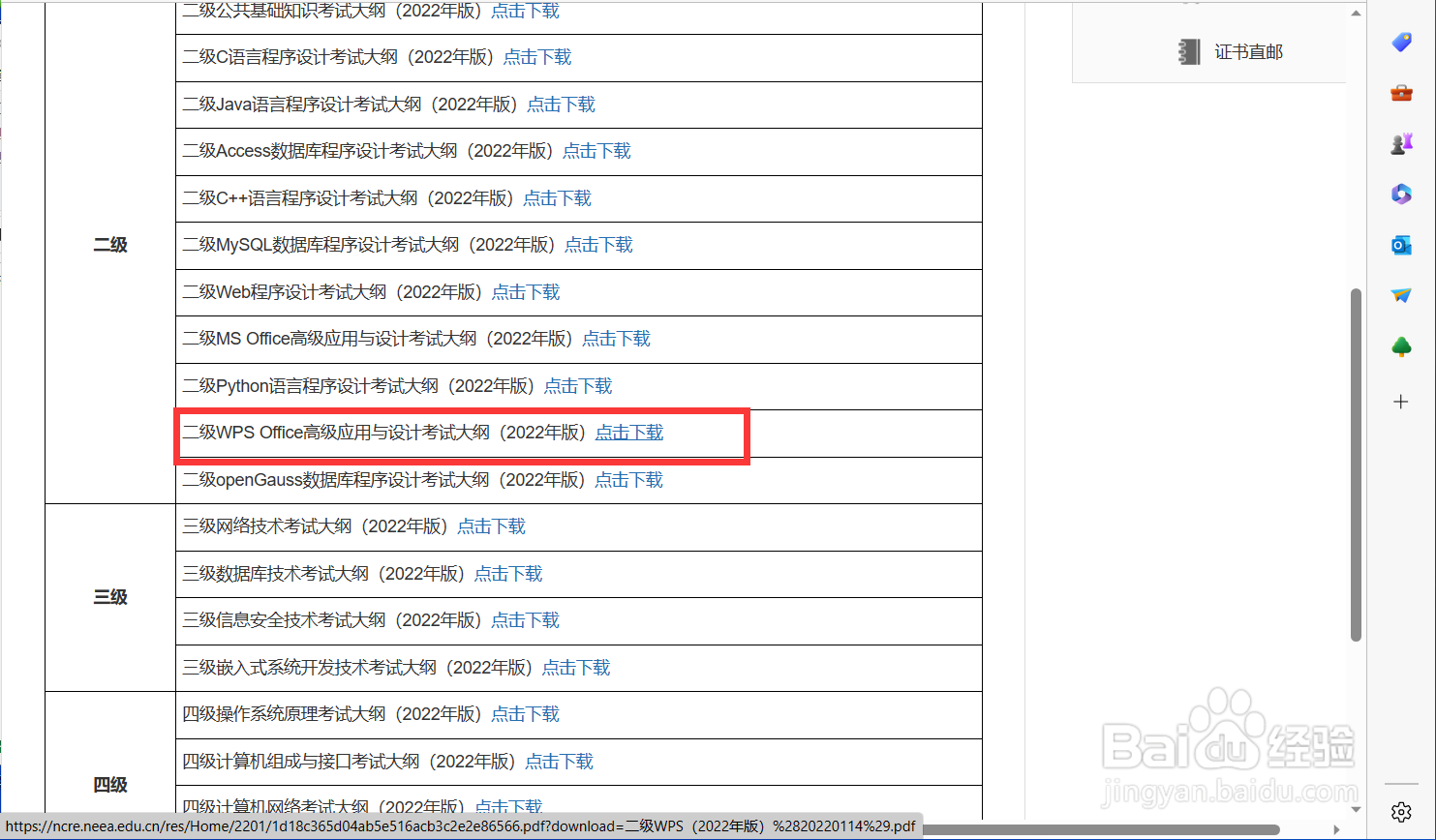Download 三级信息安全技术考试大纲
The width and height of the screenshot is (1436, 840).
(x=525, y=620)
